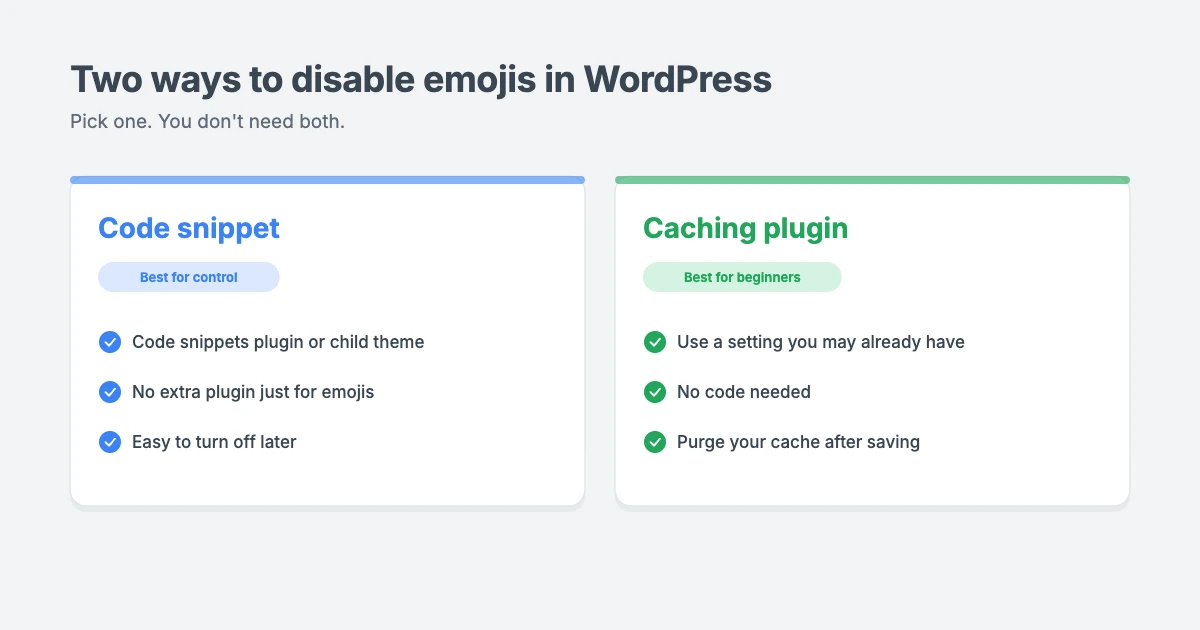The width and height of the screenshot is (1200, 630).
Task: Click the text 'Use a setting you may already have'
Action: [821, 342]
